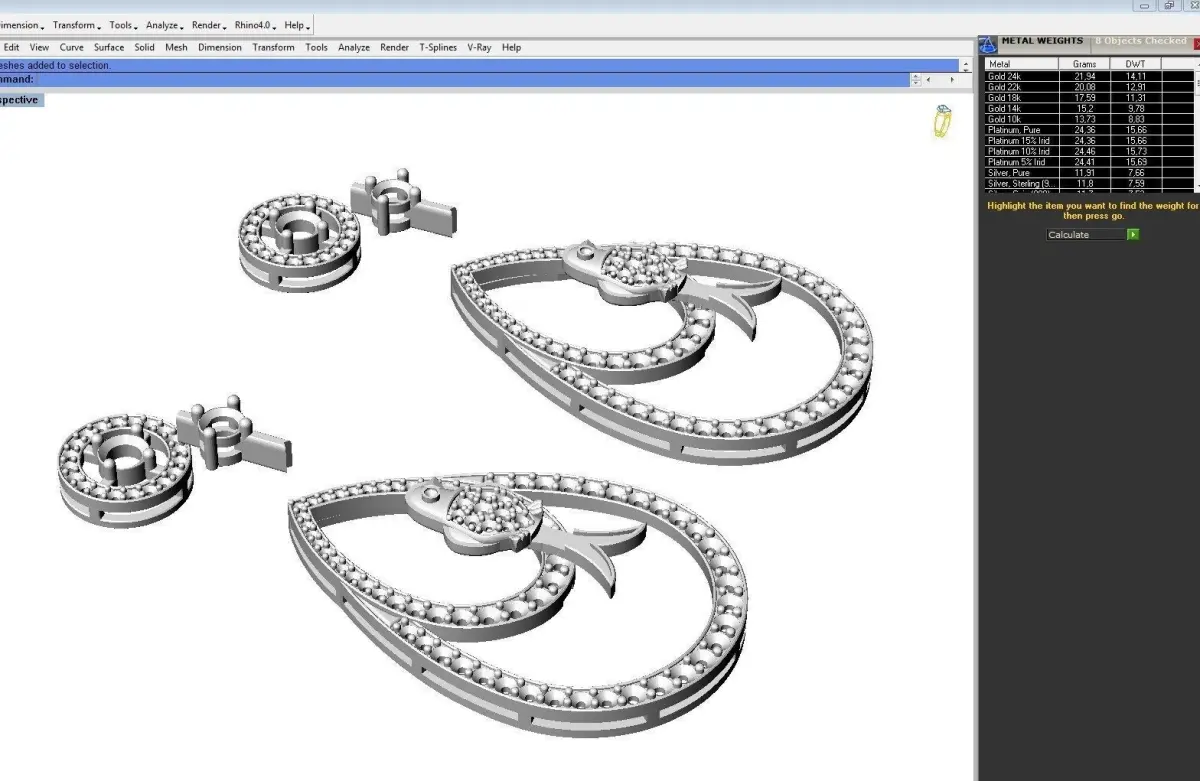Open the V-Ray menu

[x=479, y=47]
